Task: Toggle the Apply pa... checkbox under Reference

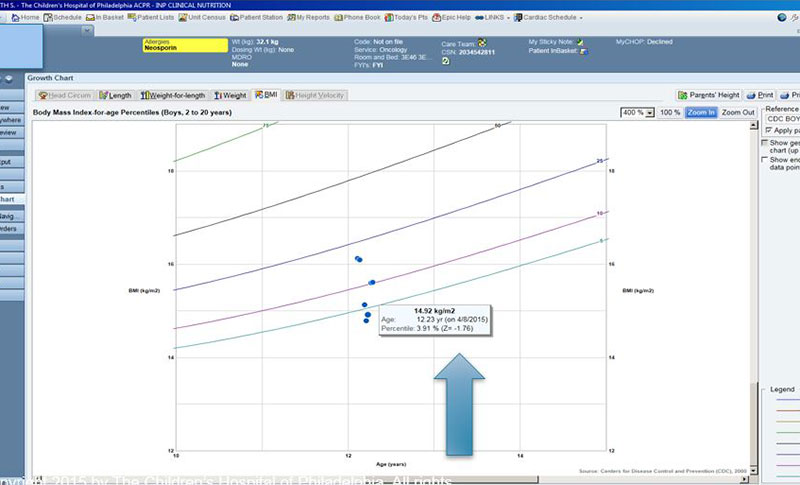Action: 769,131
